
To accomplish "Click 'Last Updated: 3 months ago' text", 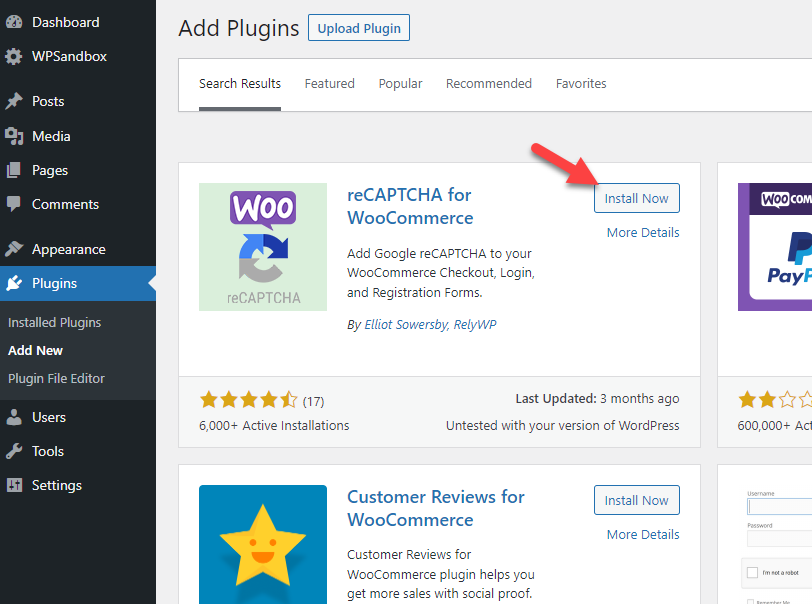I will [x=597, y=399].
